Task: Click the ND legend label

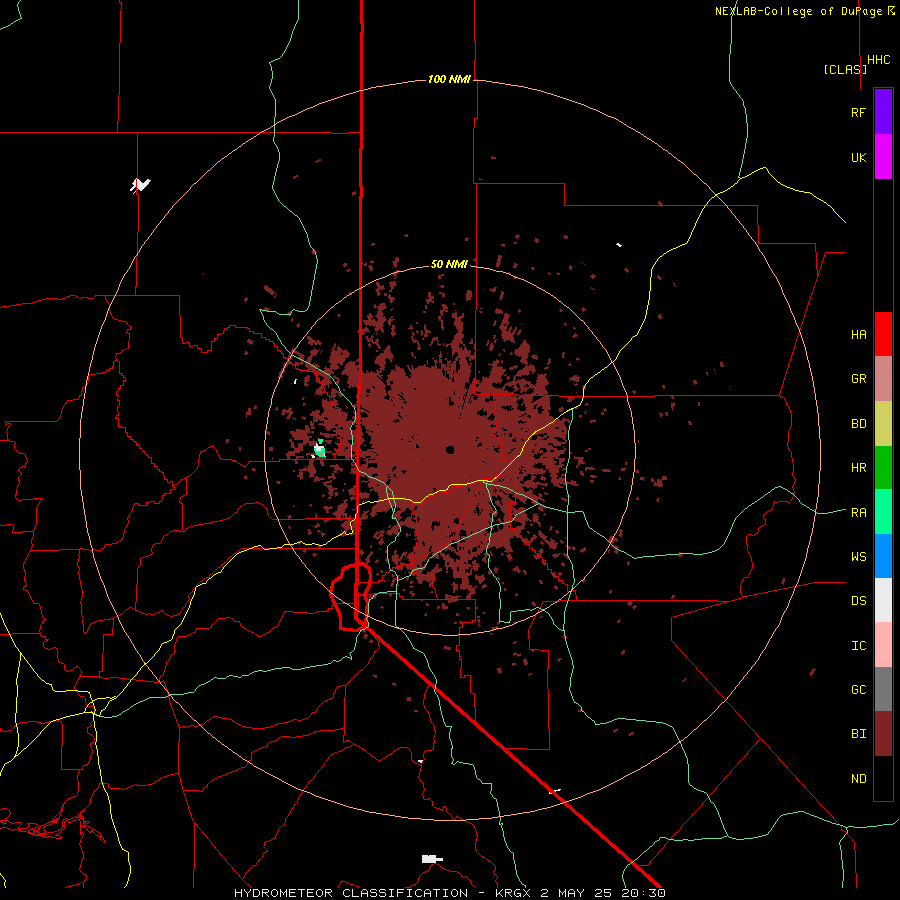Action: coord(858,778)
